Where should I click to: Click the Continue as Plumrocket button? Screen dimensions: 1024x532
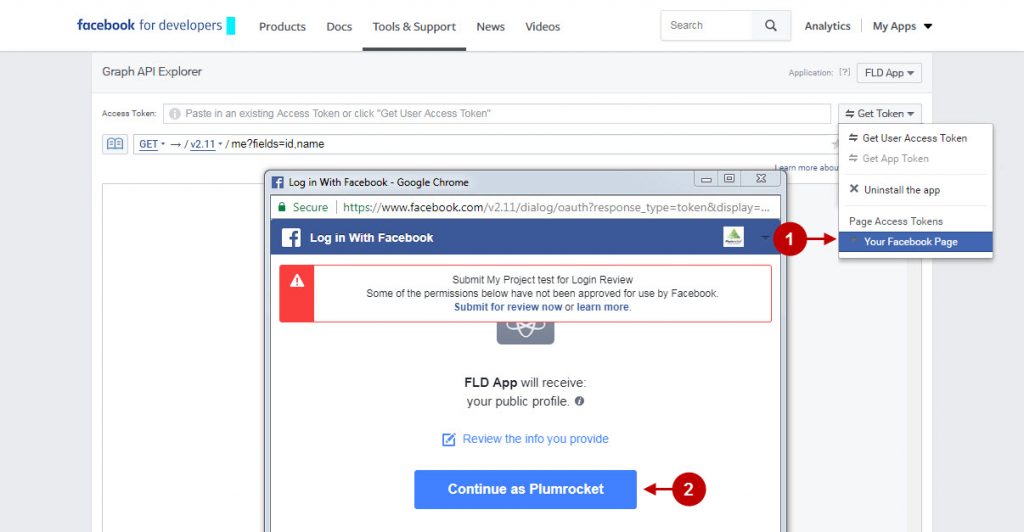click(x=525, y=489)
